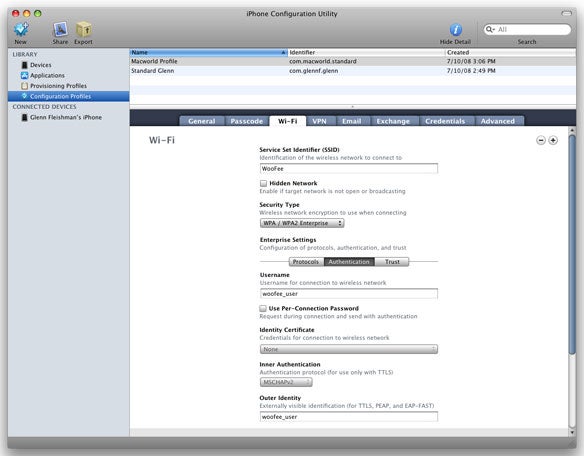
Task: Add a Wi-Fi payload with the plus button
Action: 553,140
